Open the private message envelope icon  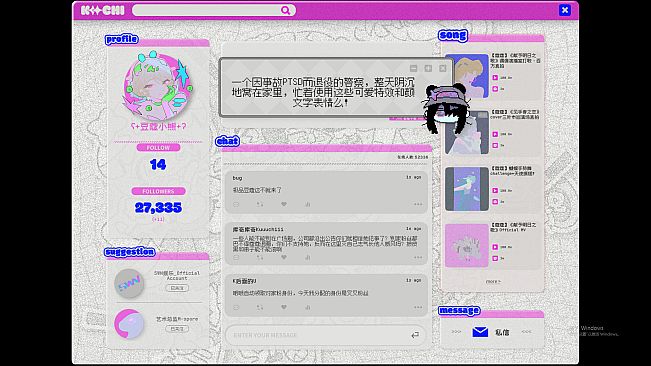coord(480,332)
